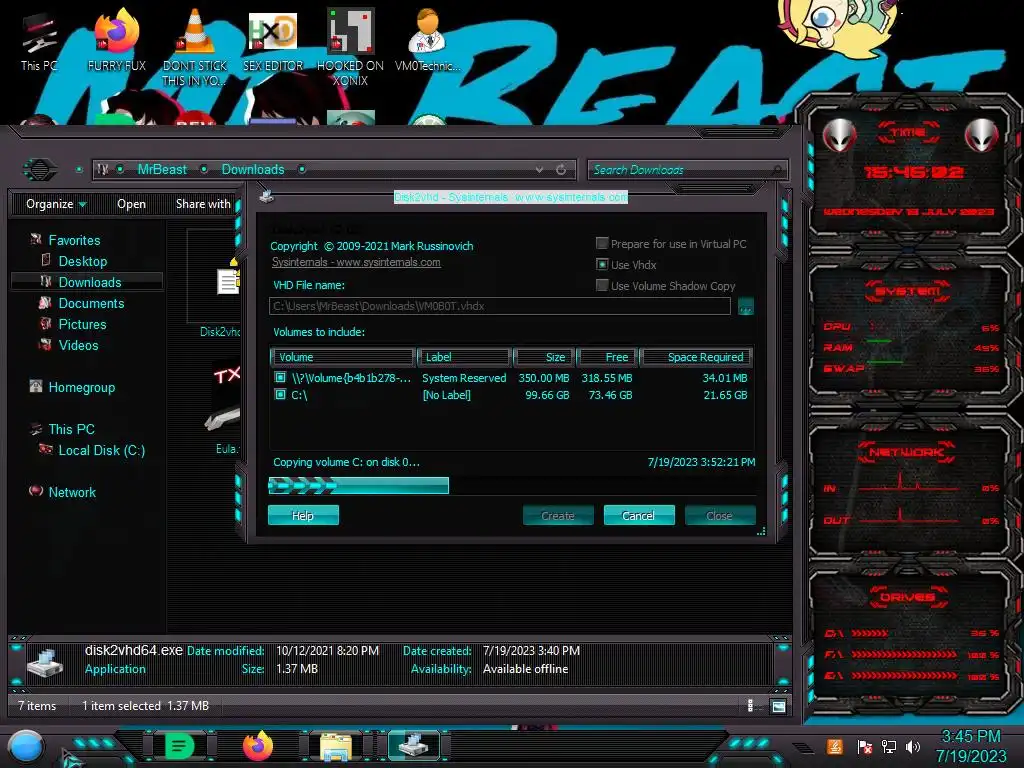Screen dimensions: 1024x768
Task: Uncheck the System Reserved volume checkbox
Action: pos(280,377)
